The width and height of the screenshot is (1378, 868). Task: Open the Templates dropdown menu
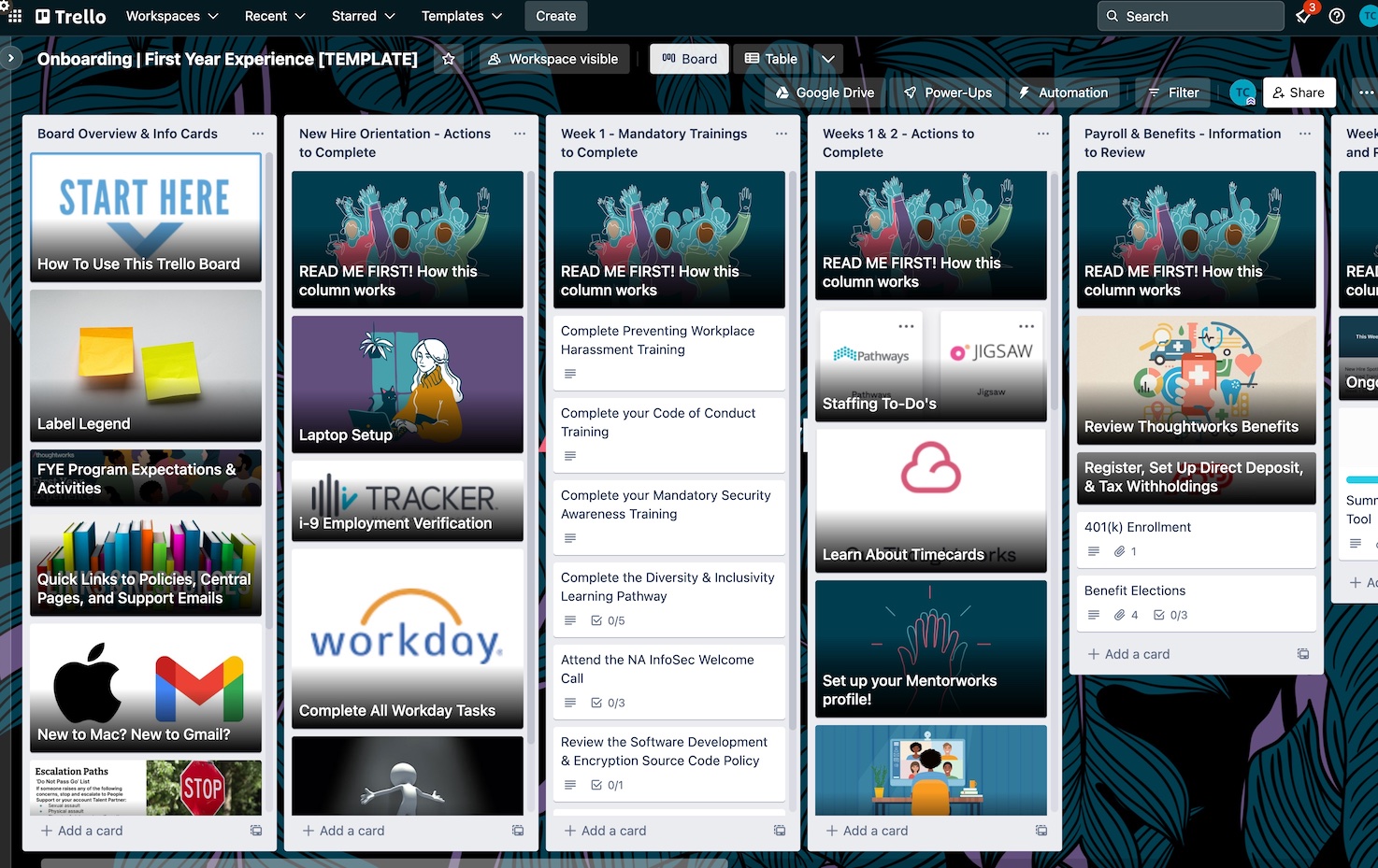click(x=462, y=16)
